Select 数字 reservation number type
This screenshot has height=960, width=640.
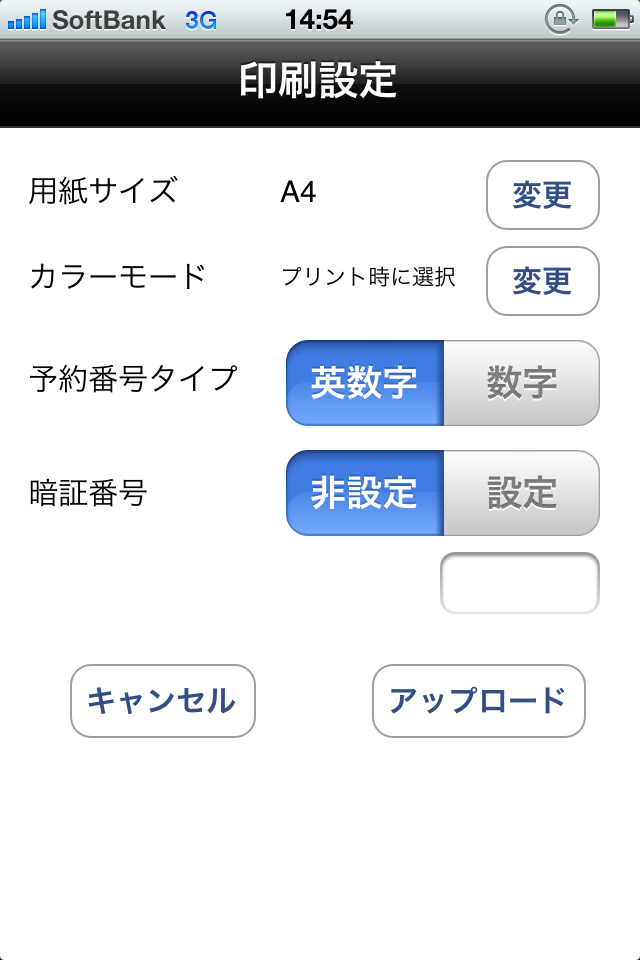click(x=521, y=383)
